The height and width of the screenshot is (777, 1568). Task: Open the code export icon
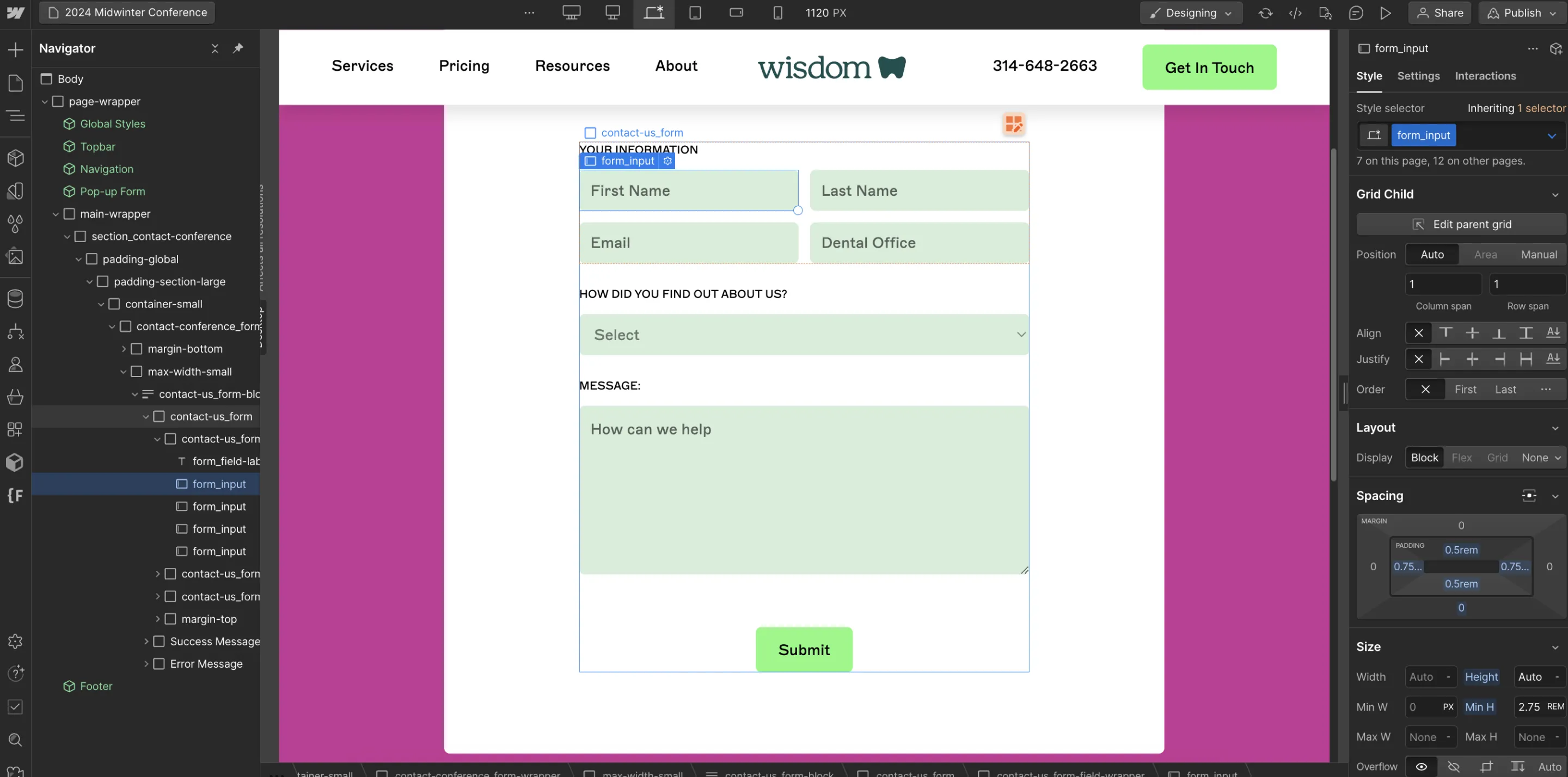[x=1295, y=13]
